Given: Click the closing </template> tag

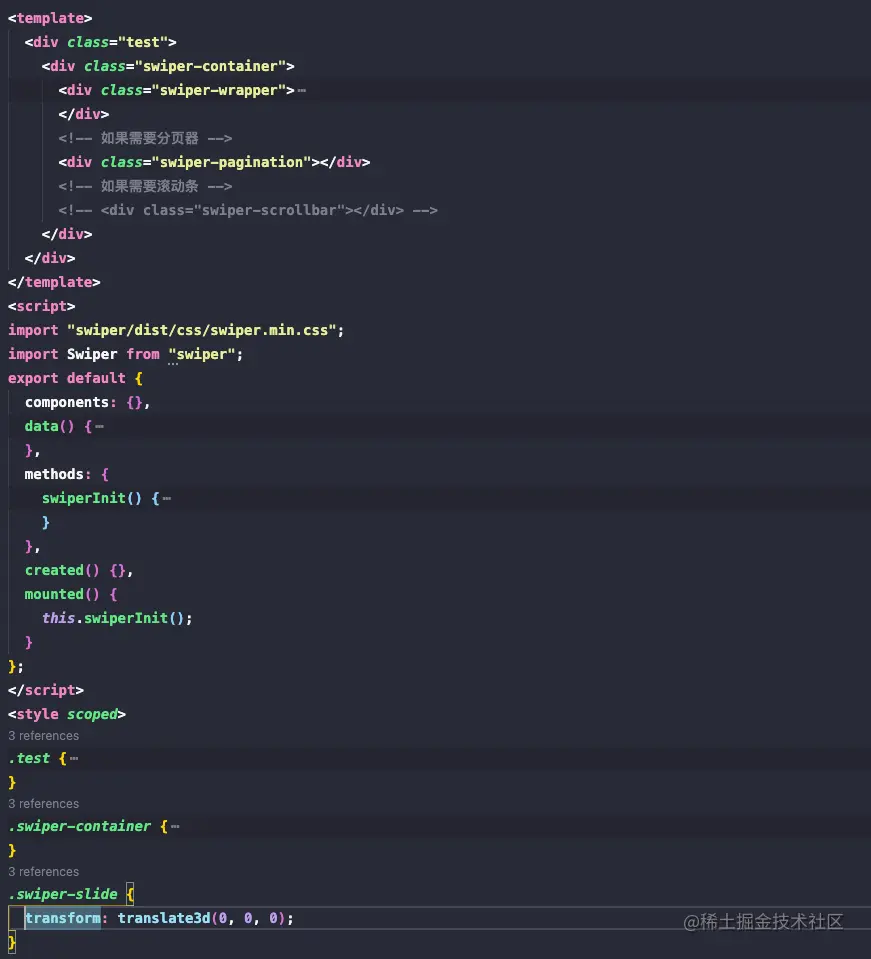Looking at the screenshot, I should pos(54,282).
